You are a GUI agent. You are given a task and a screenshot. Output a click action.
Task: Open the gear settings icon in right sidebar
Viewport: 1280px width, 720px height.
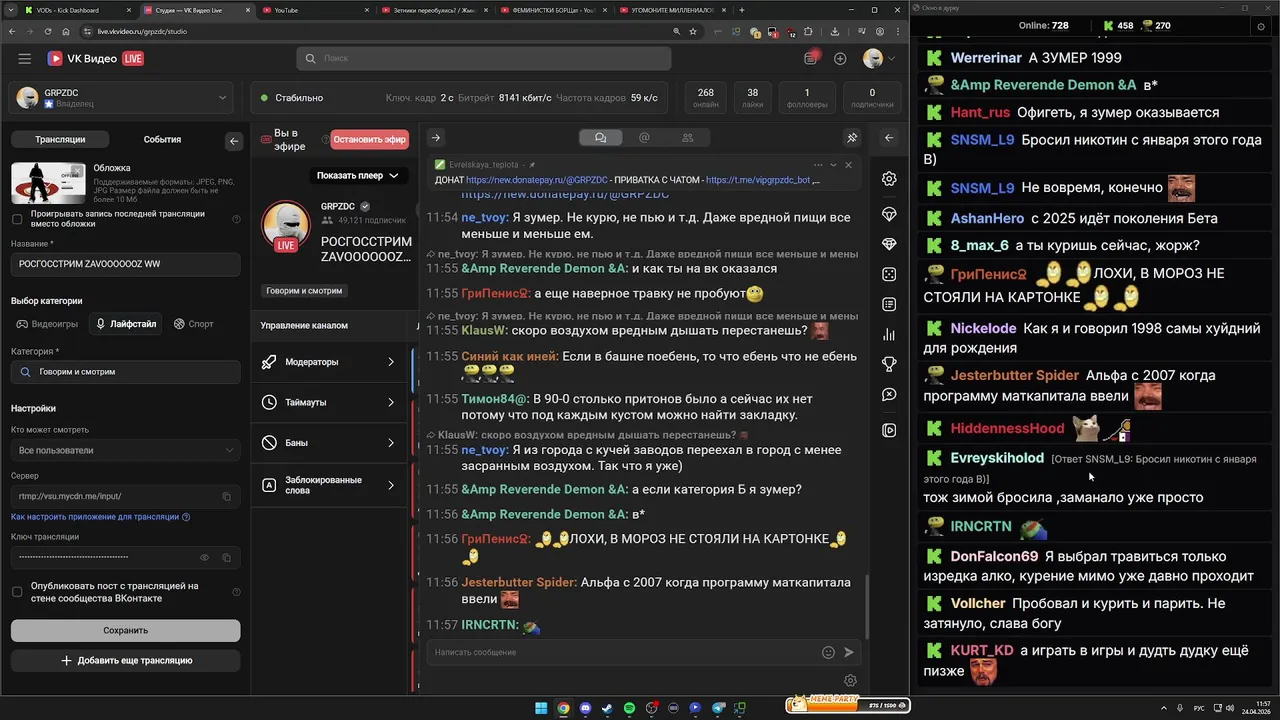pos(889,179)
